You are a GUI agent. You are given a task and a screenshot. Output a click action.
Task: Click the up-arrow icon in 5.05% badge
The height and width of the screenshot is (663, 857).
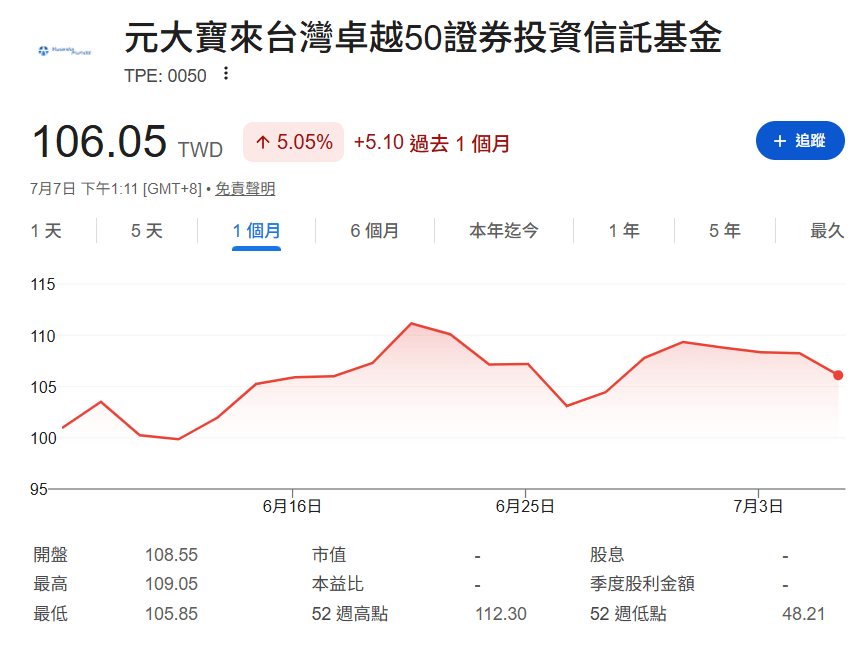263,143
